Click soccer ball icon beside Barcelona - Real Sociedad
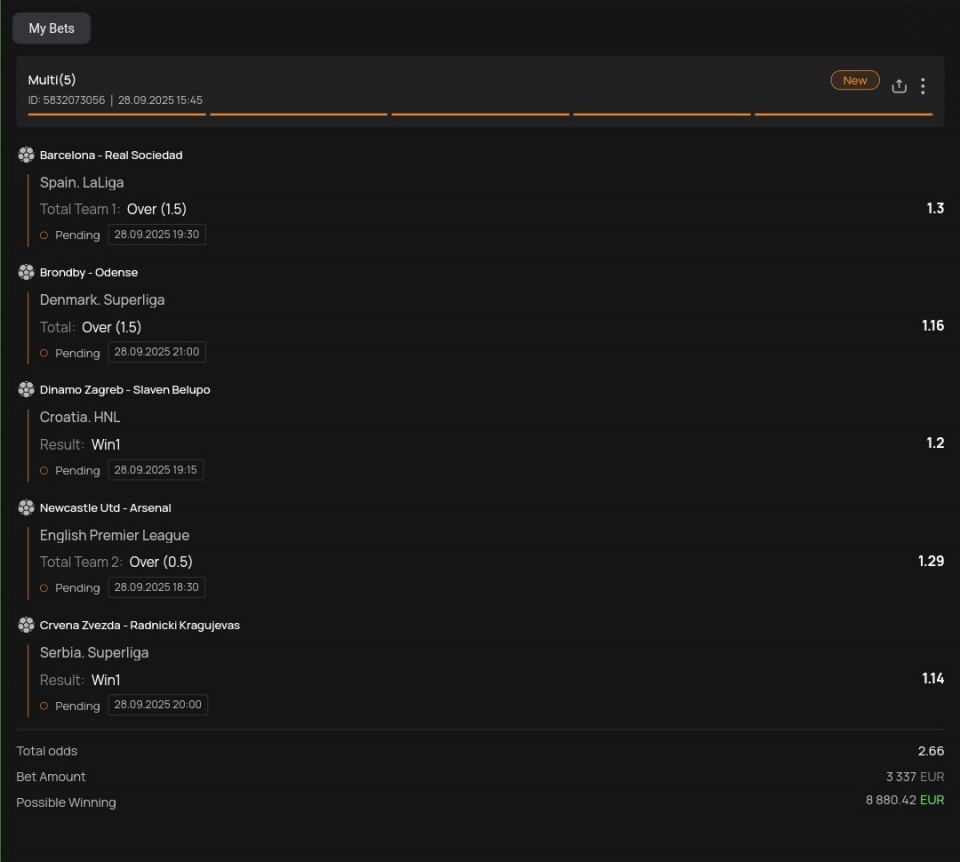960x862 pixels. coord(26,155)
